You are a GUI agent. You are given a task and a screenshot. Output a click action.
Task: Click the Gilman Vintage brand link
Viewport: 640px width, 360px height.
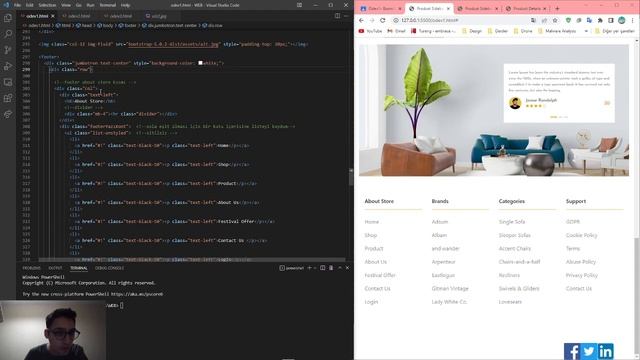[x=450, y=288]
